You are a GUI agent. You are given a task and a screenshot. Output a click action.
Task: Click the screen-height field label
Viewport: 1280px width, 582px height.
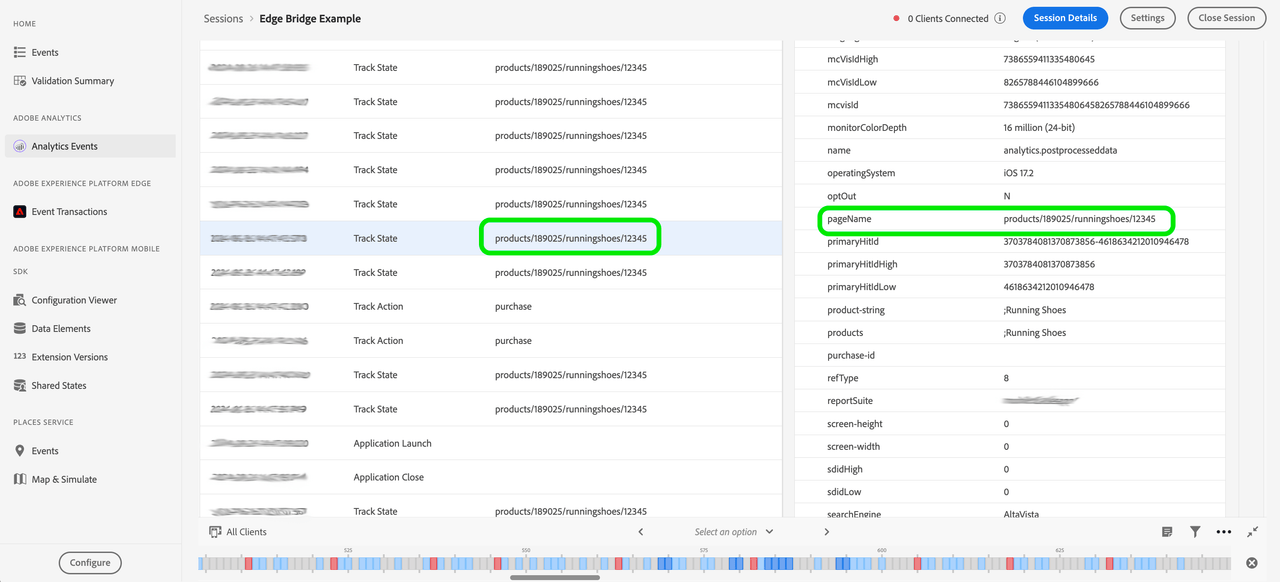point(855,424)
